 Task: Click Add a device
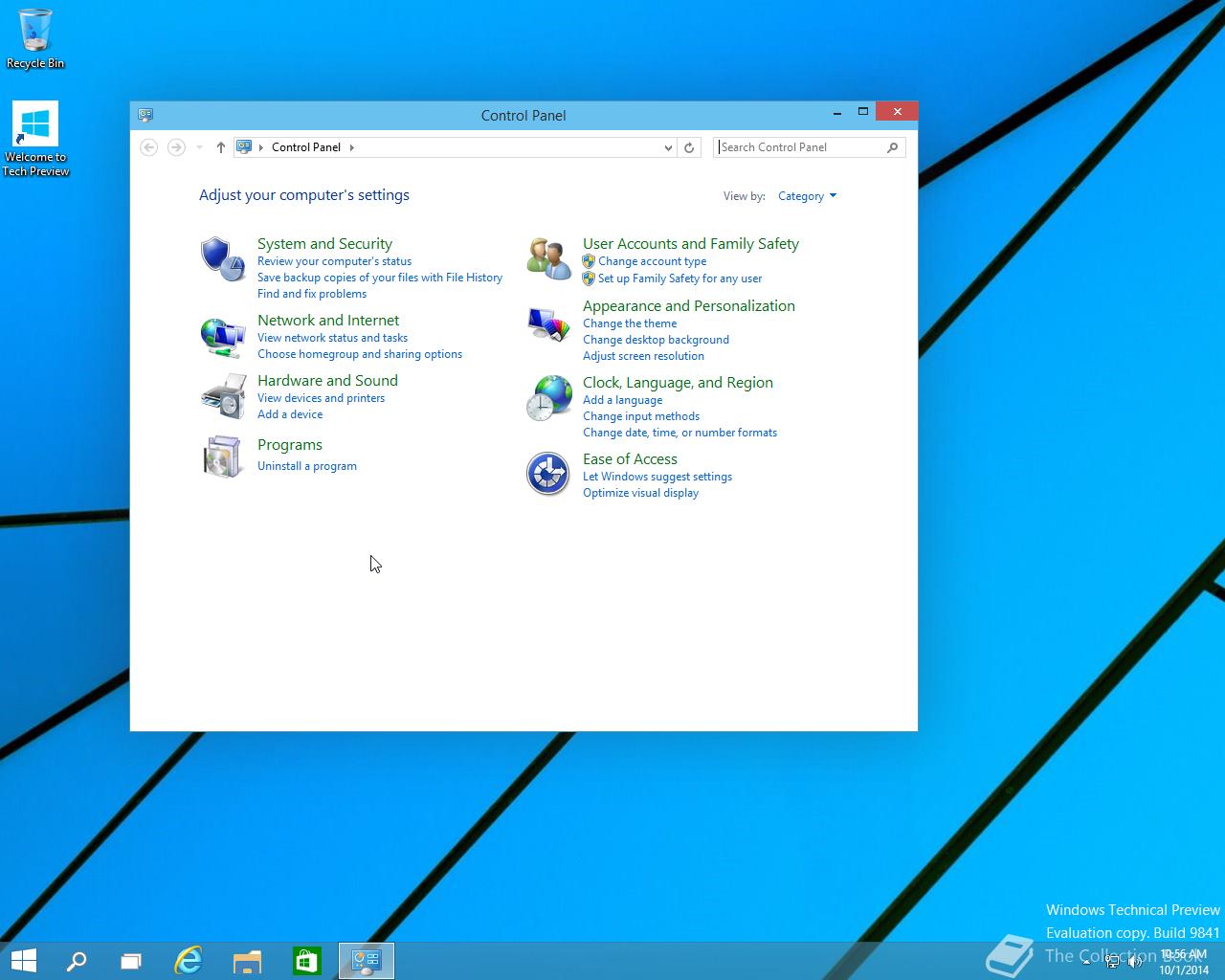290,414
